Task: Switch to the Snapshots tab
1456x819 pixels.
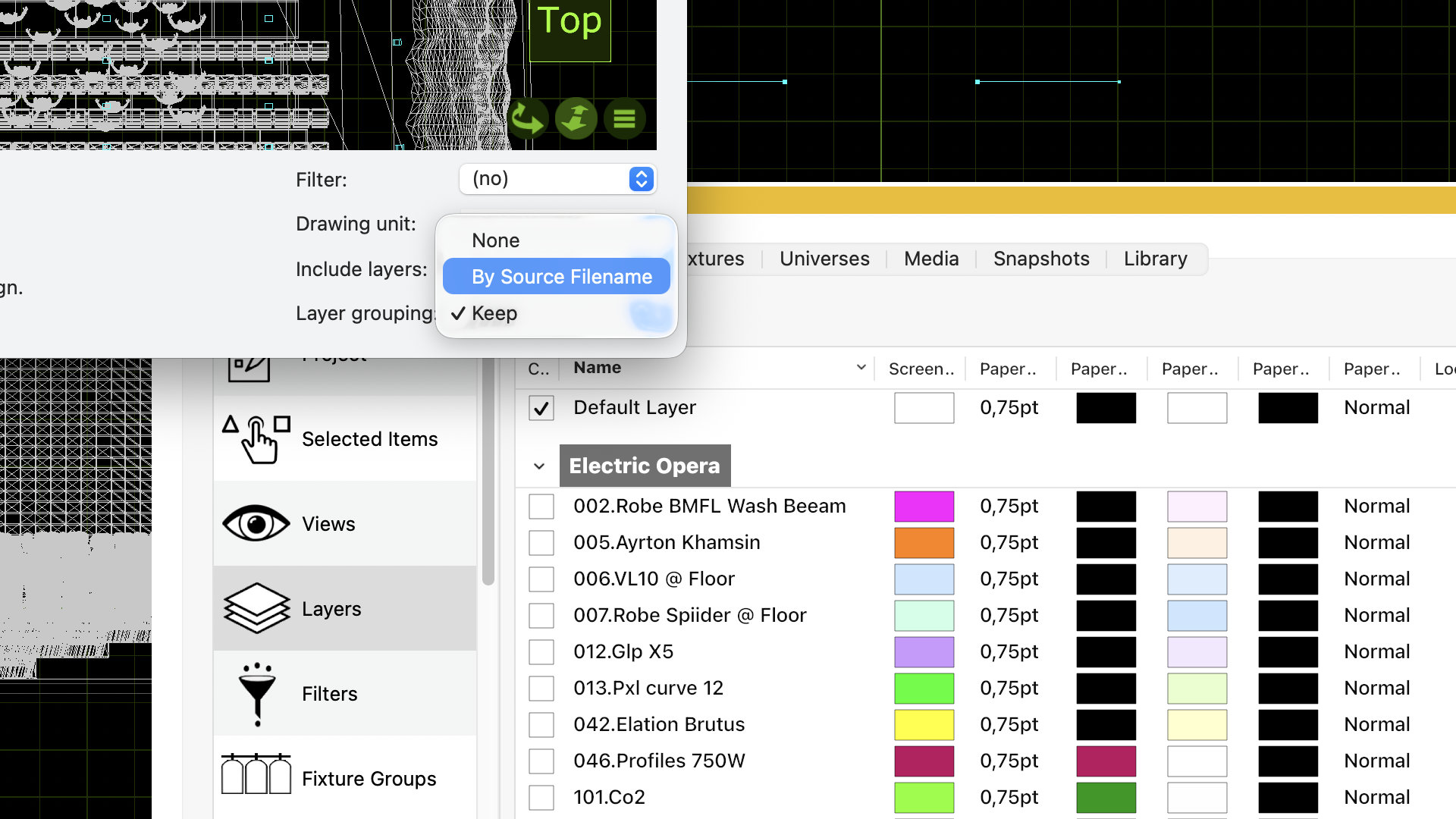Action: pos(1040,259)
